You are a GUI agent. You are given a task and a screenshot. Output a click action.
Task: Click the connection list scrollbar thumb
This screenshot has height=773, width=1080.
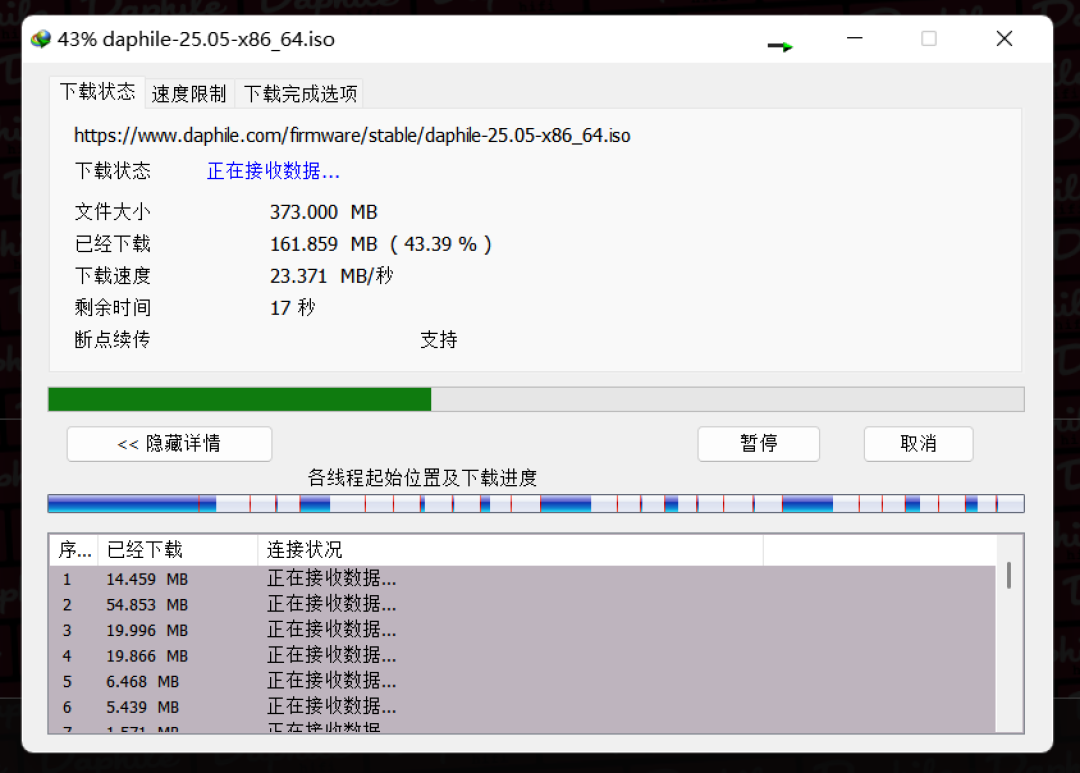click(1009, 575)
